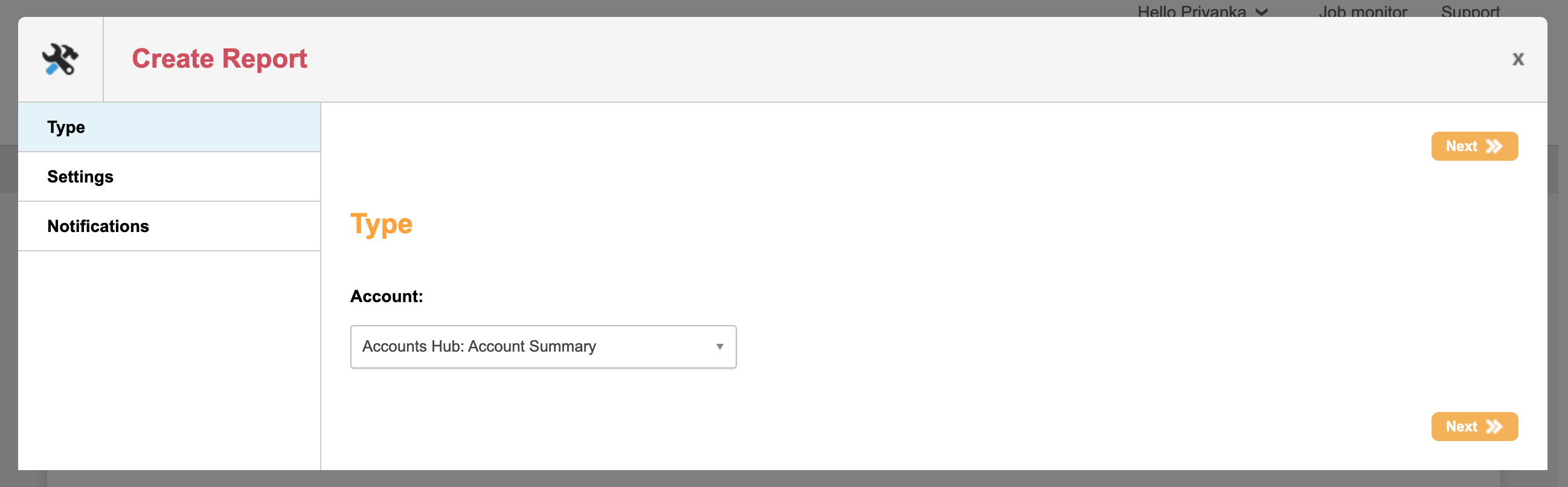Screen dimensions: 1568x487
Task: Select the Type step in sidebar
Action: pos(169,127)
